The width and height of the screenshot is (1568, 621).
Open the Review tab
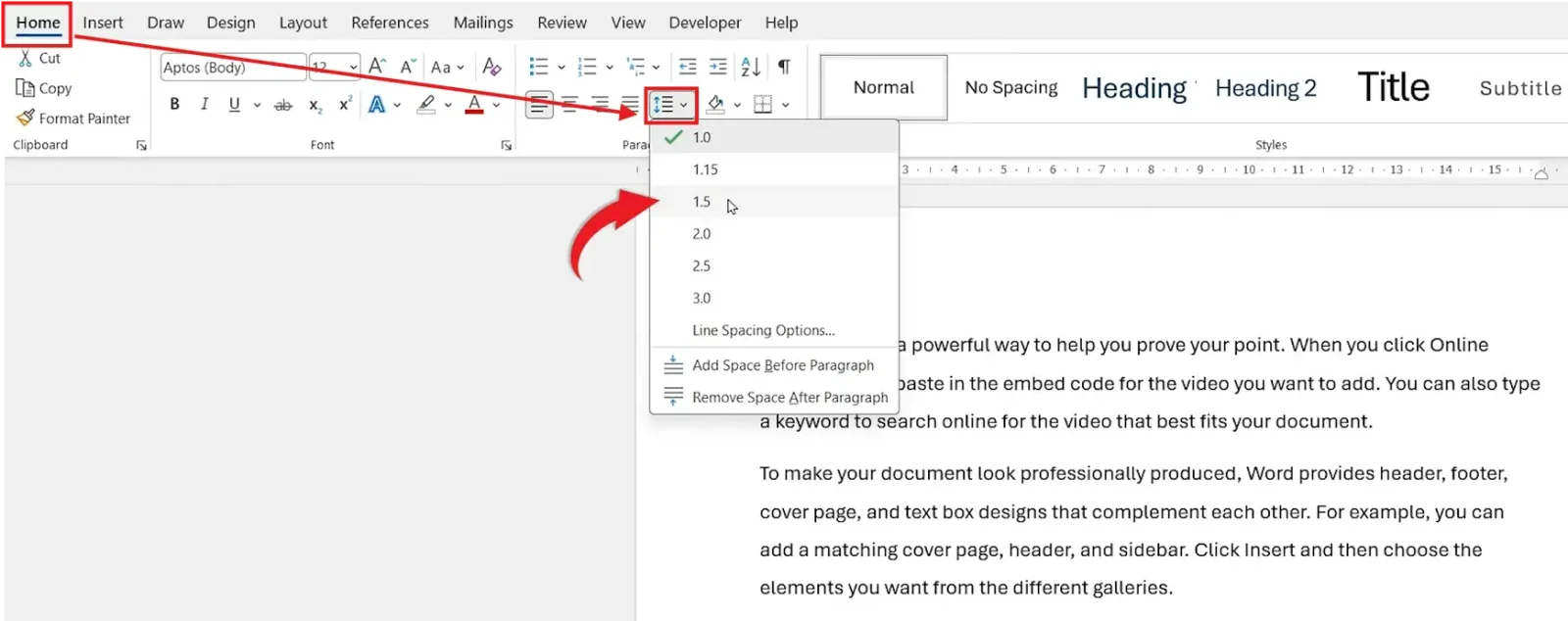pyautogui.click(x=562, y=23)
